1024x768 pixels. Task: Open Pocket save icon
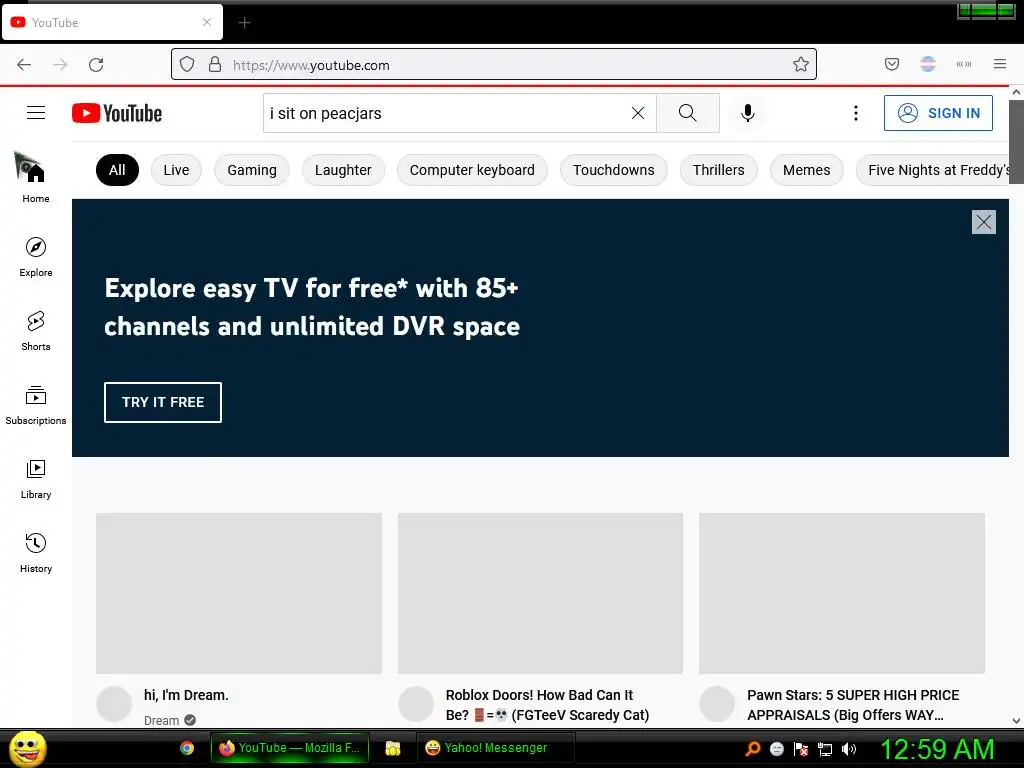(891, 64)
